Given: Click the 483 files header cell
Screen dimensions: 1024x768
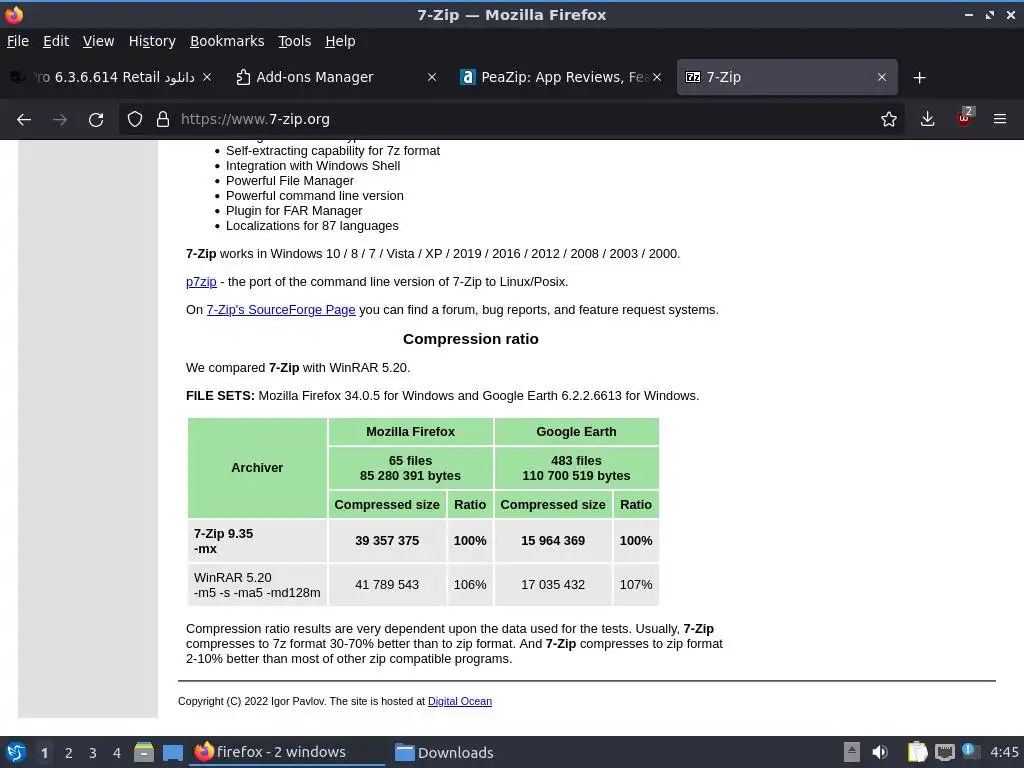Looking at the screenshot, I should 576,468.
